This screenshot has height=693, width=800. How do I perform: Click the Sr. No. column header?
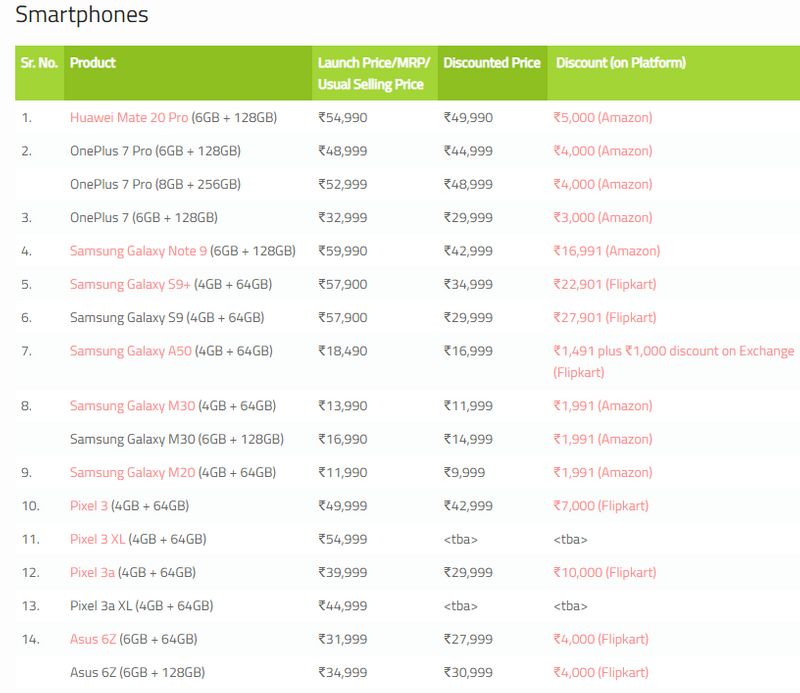tap(39, 63)
